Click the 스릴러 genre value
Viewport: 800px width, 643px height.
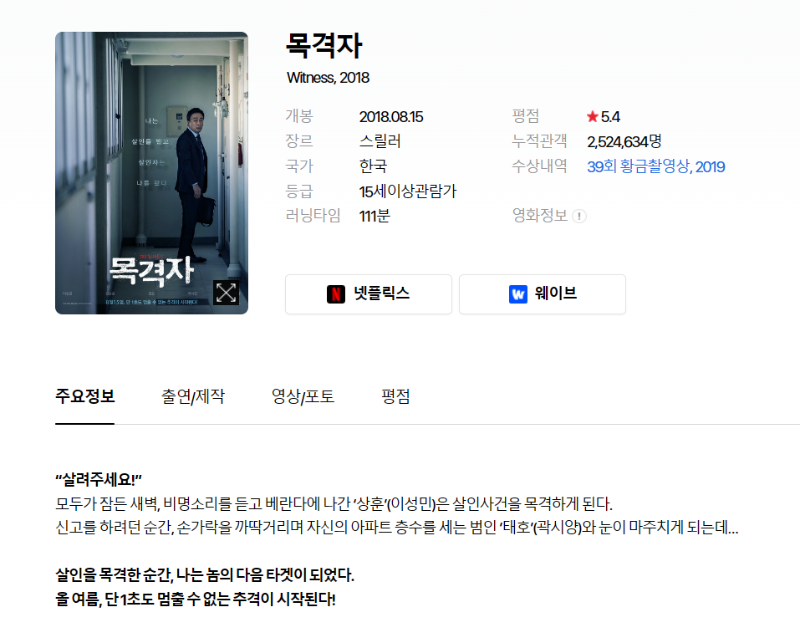[x=380, y=141]
